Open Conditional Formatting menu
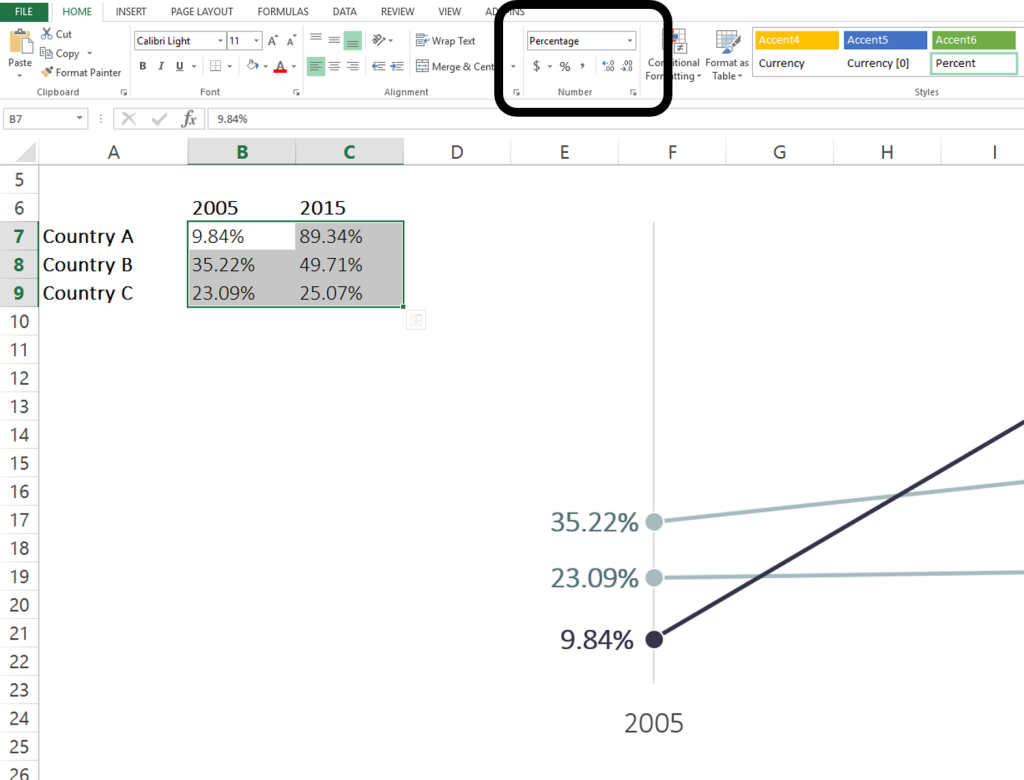 673,56
